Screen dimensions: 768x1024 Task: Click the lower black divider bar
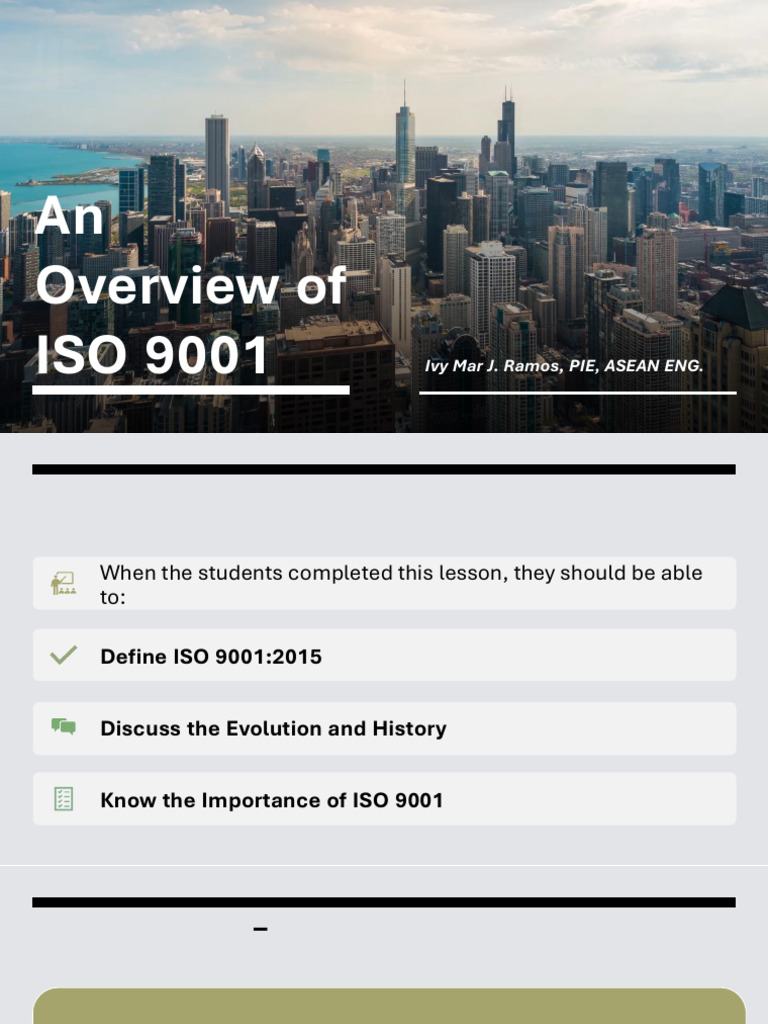tap(384, 902)
